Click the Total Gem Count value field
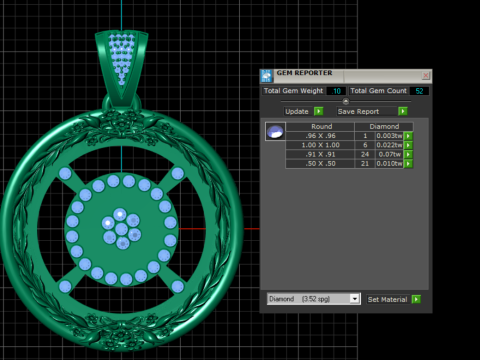The image size is (480, 360). [x=419, y=91]
